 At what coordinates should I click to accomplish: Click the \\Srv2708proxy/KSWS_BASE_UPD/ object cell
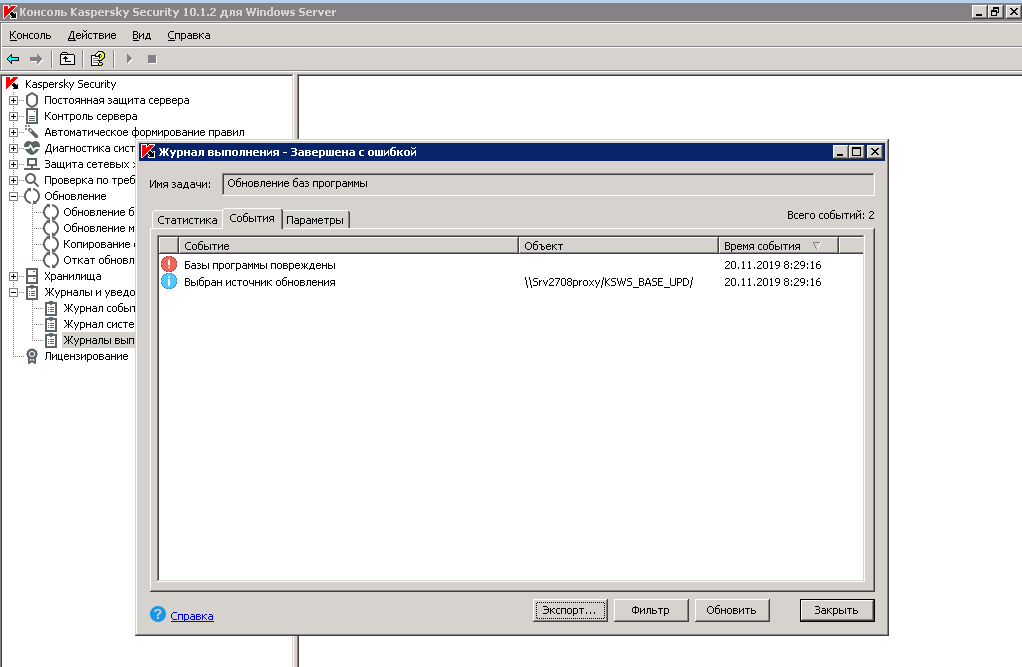tap(609, 282)
